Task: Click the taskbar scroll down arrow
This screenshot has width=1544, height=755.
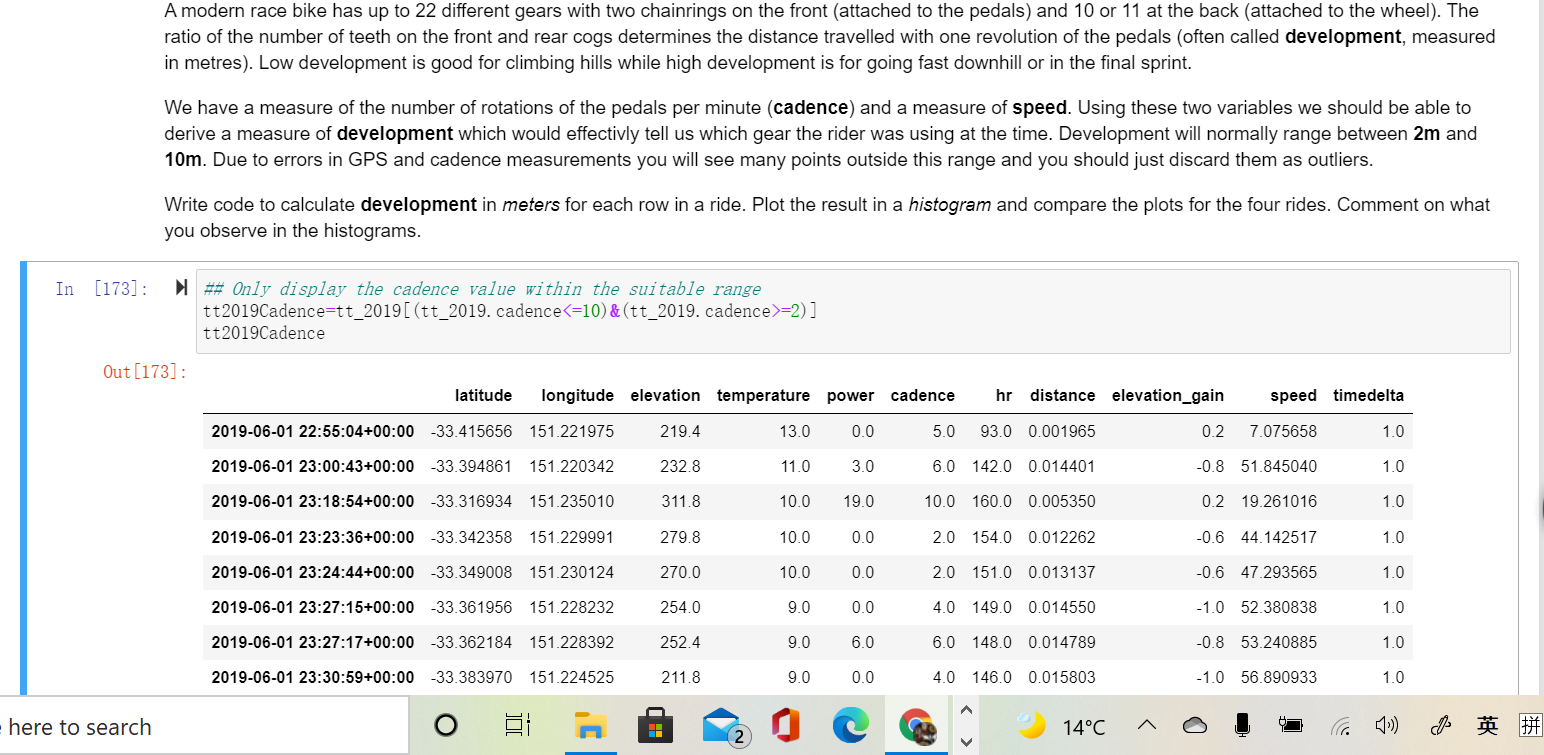Action: point(966,742)
